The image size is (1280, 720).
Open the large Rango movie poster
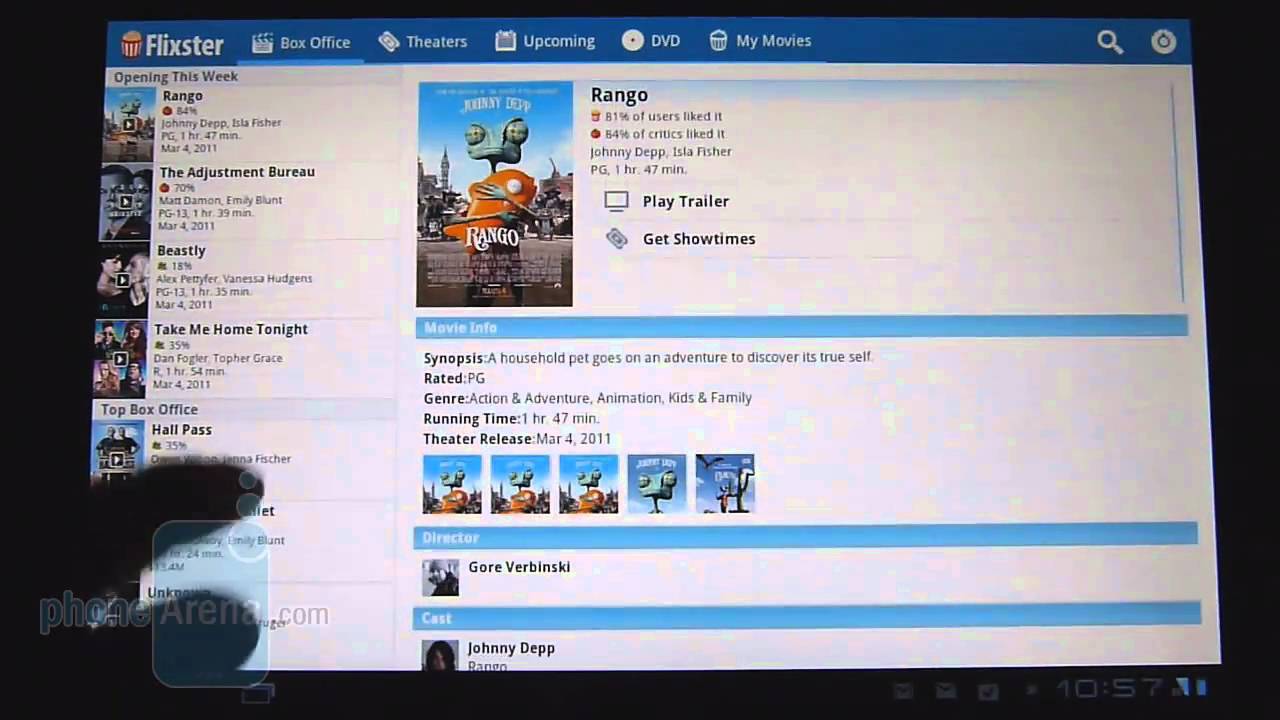pos(495,194)
